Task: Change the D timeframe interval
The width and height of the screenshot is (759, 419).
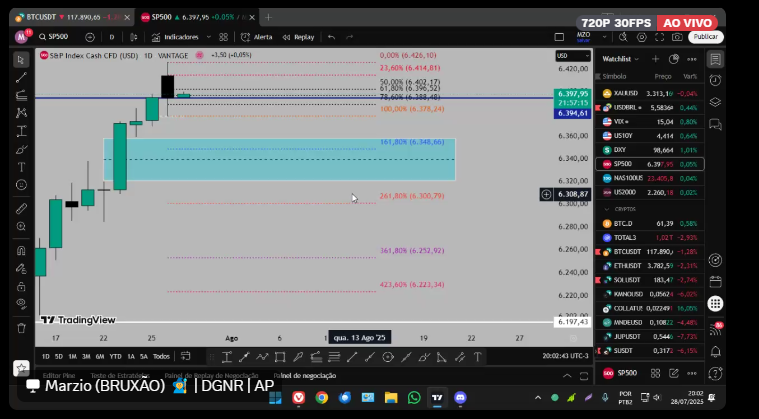Action: pyautogui.click(x=112, y=37)
